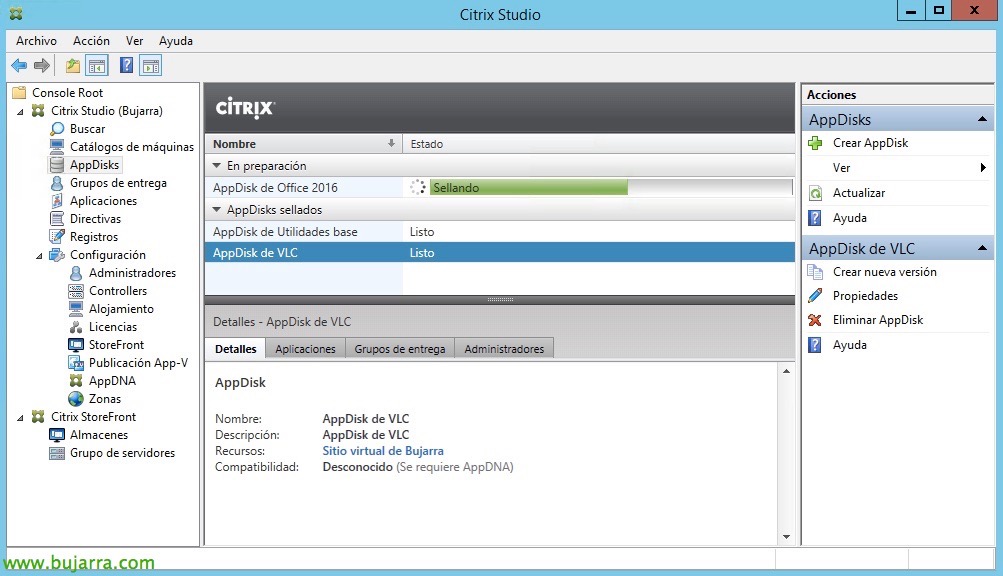Collapse AppDisk de VLC actions section
The image size is (1003, 576).
pos(982,248)
